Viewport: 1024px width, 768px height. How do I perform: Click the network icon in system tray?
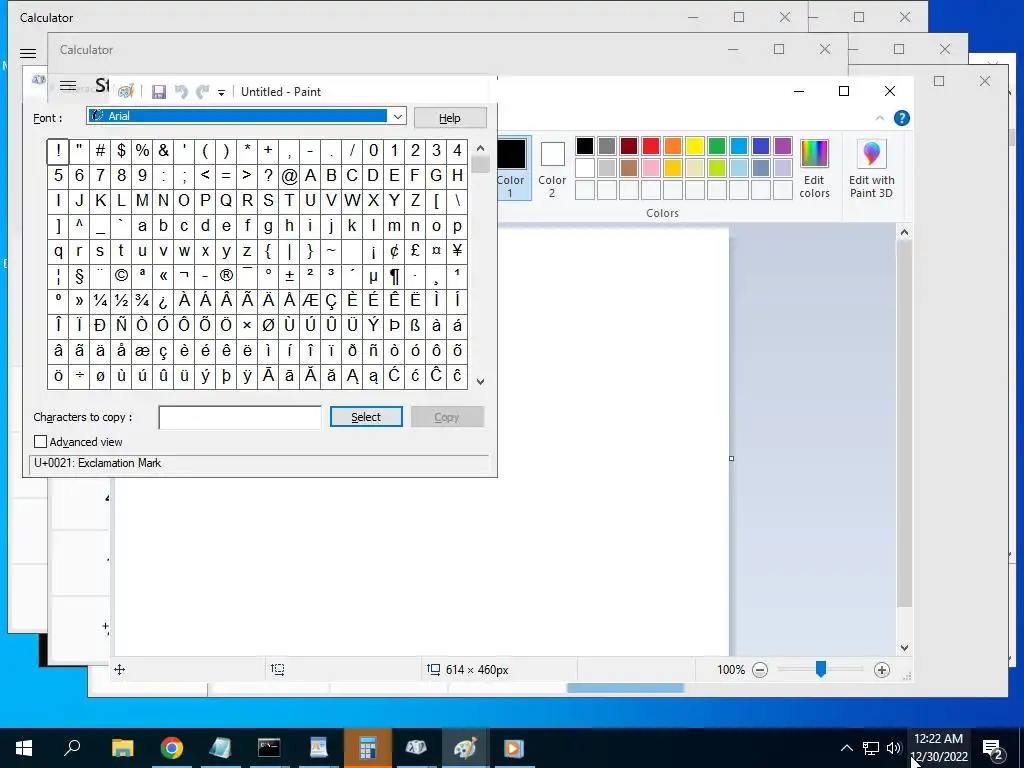tap(871, 748)
